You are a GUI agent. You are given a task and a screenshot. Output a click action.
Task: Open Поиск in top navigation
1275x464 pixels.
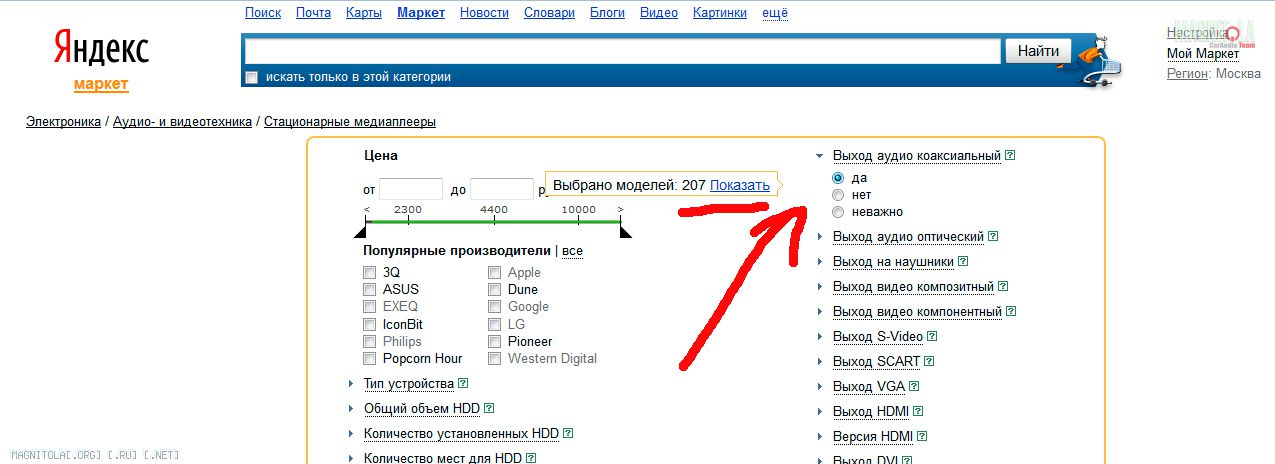pos(263,13)
